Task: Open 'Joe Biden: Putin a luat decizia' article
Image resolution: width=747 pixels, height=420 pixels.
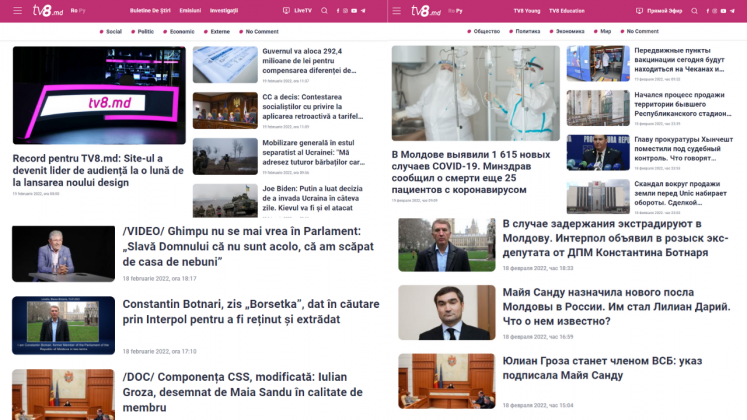Action: pyautogui.click(x=313, y=198)
